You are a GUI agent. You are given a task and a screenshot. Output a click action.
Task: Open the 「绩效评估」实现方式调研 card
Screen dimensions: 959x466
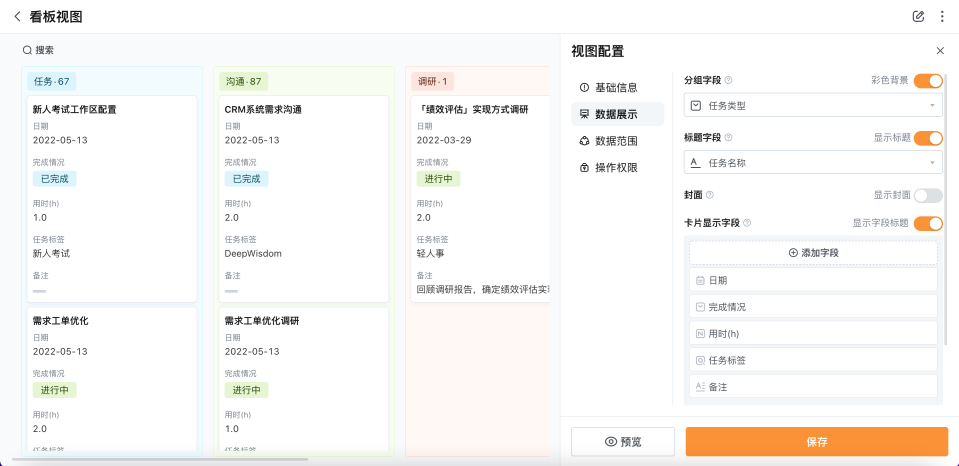(480, 199)
